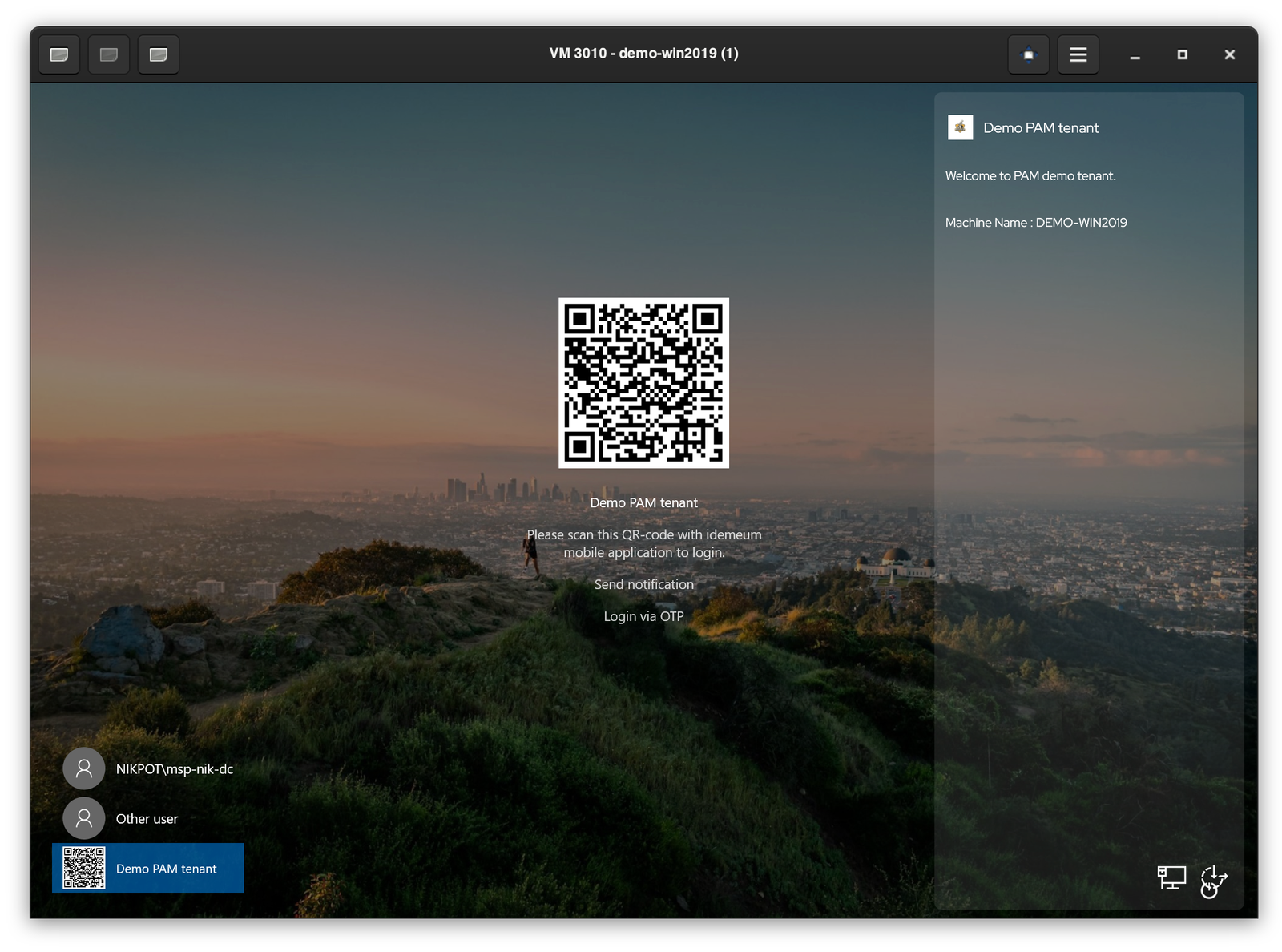Click the leftmost display button in title bar
1282x952 pixels.
59,54
